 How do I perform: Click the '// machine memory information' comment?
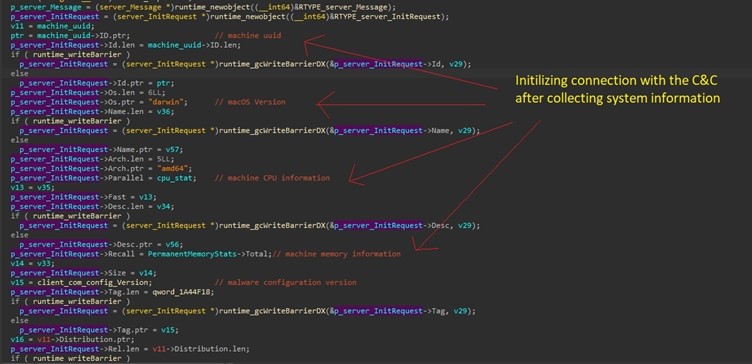pyautogui.click(x=336, y=254)
